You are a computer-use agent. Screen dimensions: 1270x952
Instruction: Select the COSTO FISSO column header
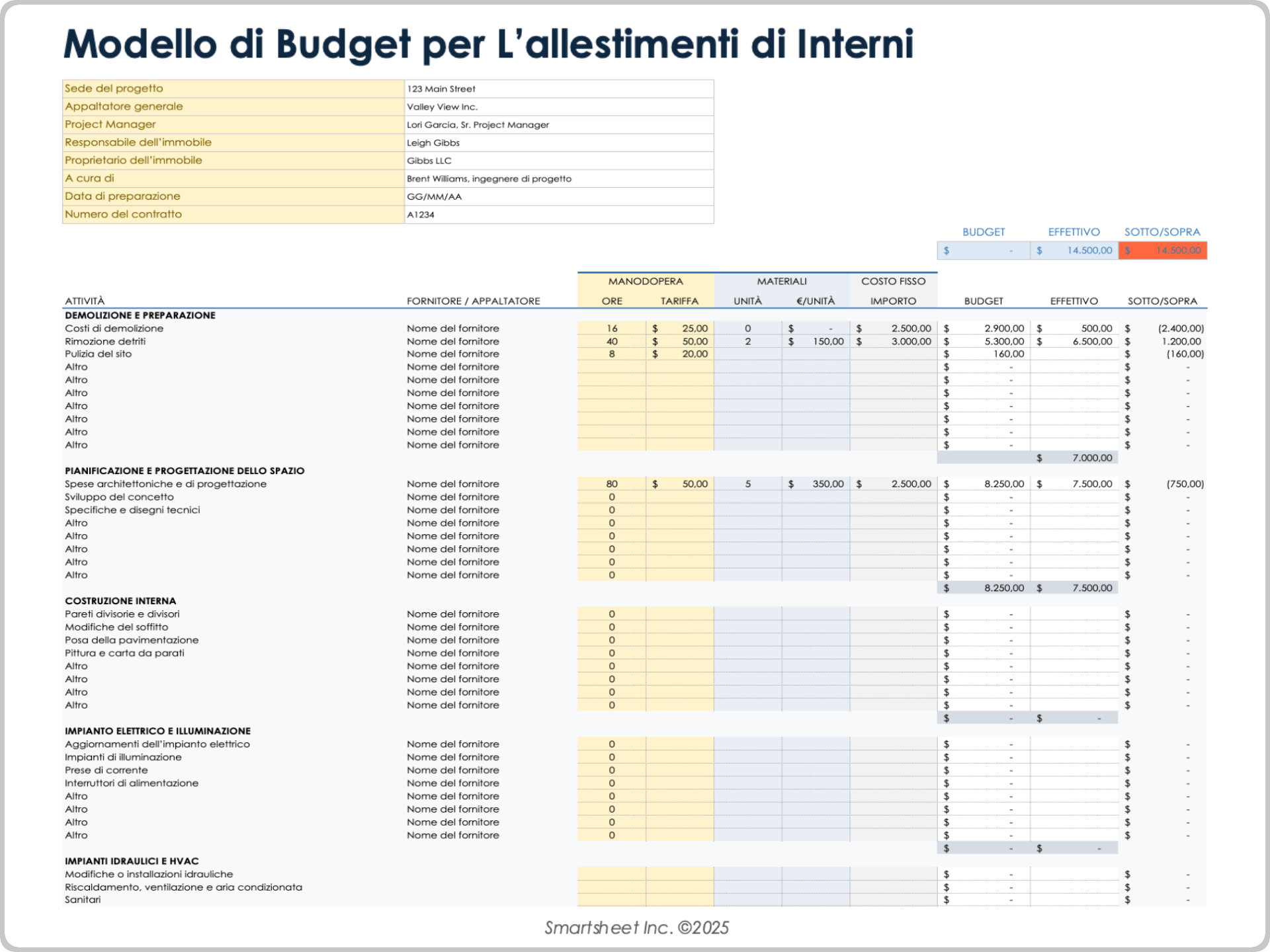(893, 281)
